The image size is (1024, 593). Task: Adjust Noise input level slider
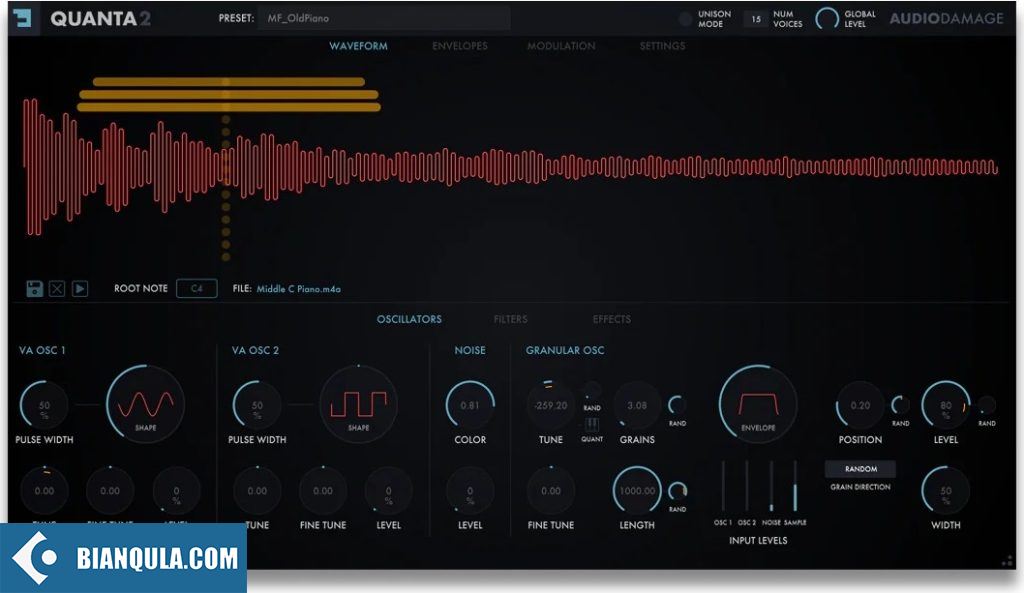(771, 486)
